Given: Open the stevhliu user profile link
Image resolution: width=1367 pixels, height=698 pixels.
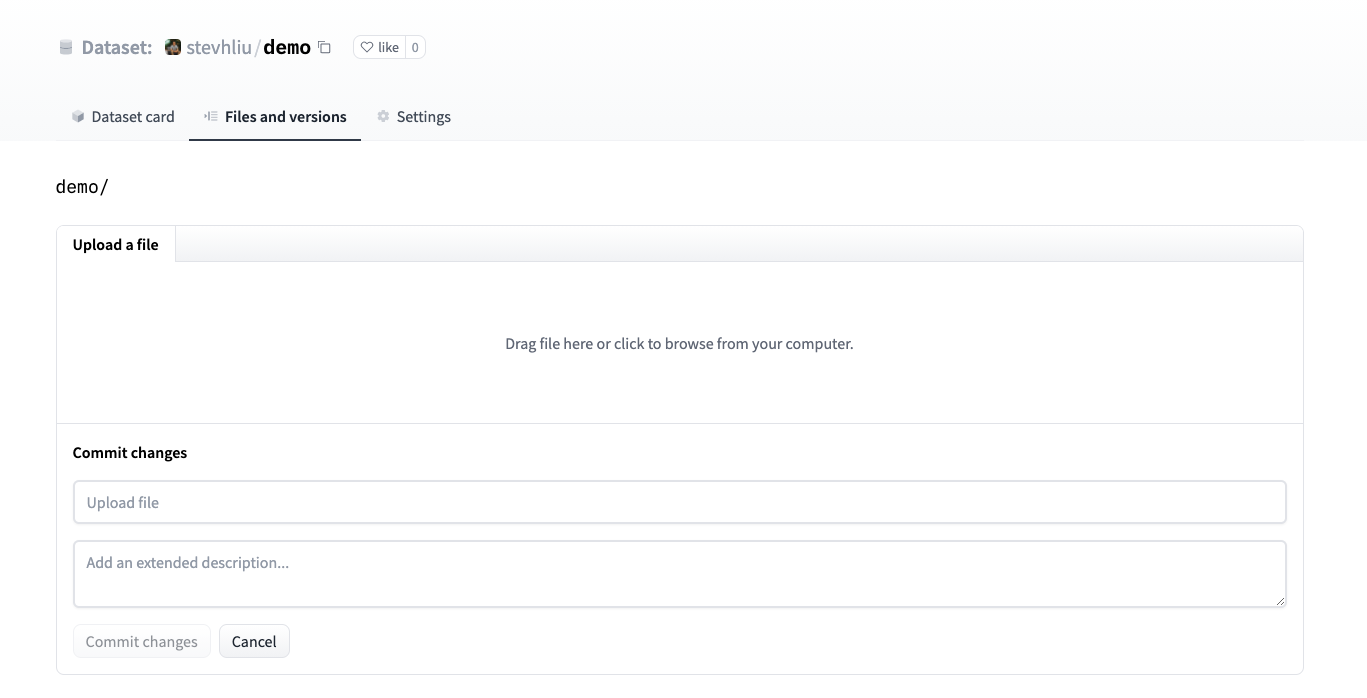Looking at the screenshot, I should pyautogui.click(x=218, y=47).
